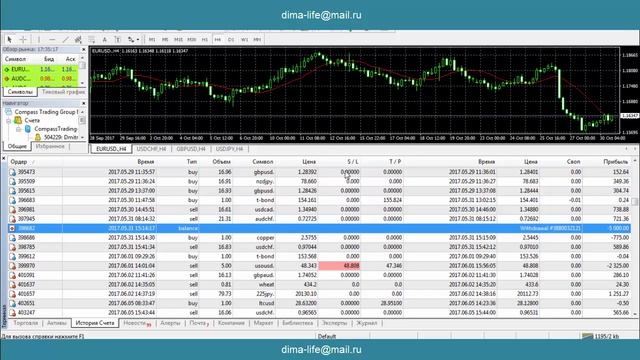Switch chart to M1 timeframe
Viewport: 640px width, 360px height.
(x=152, y=40)
